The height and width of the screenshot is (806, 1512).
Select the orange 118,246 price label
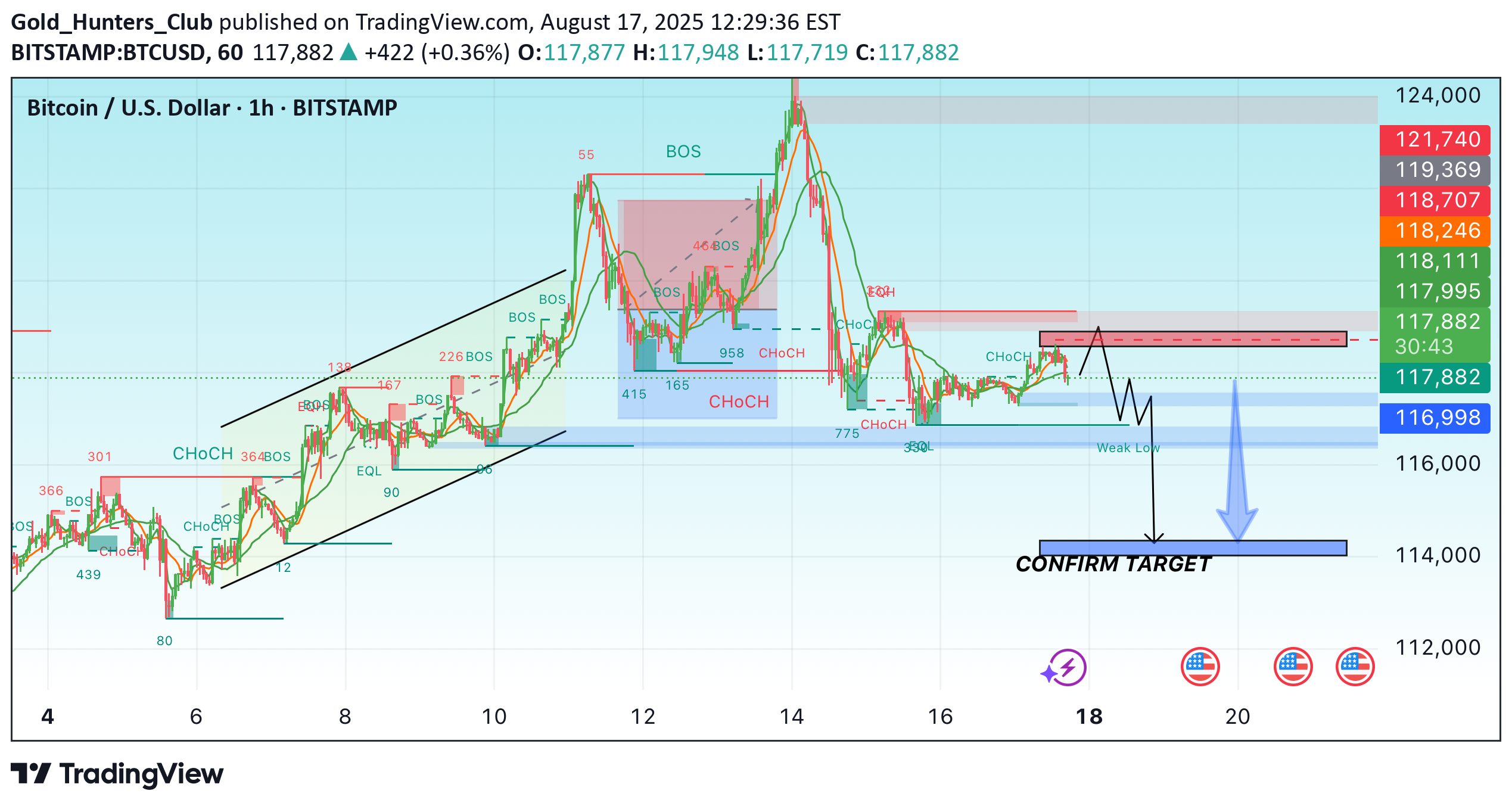(1435, 231)
